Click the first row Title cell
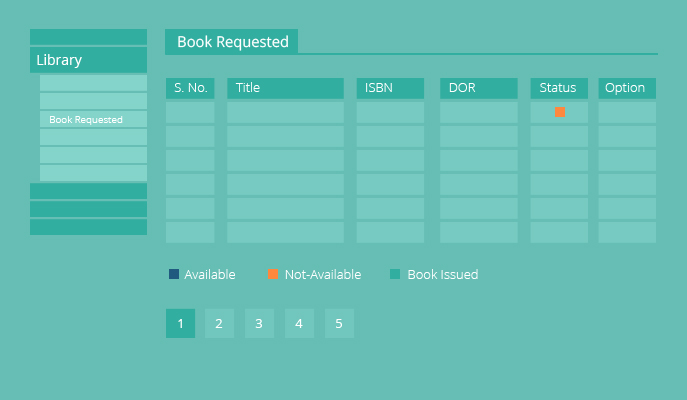This screenshot has width=687, height=400. coord(285,112)
